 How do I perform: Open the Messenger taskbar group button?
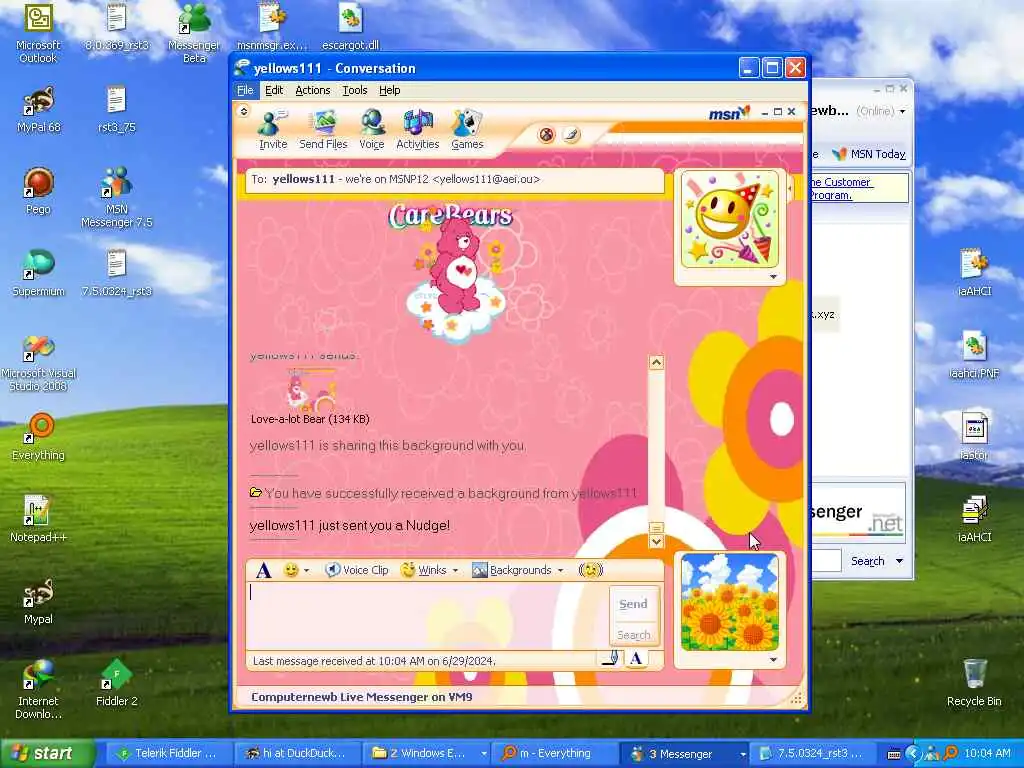(x=684, y=754)
